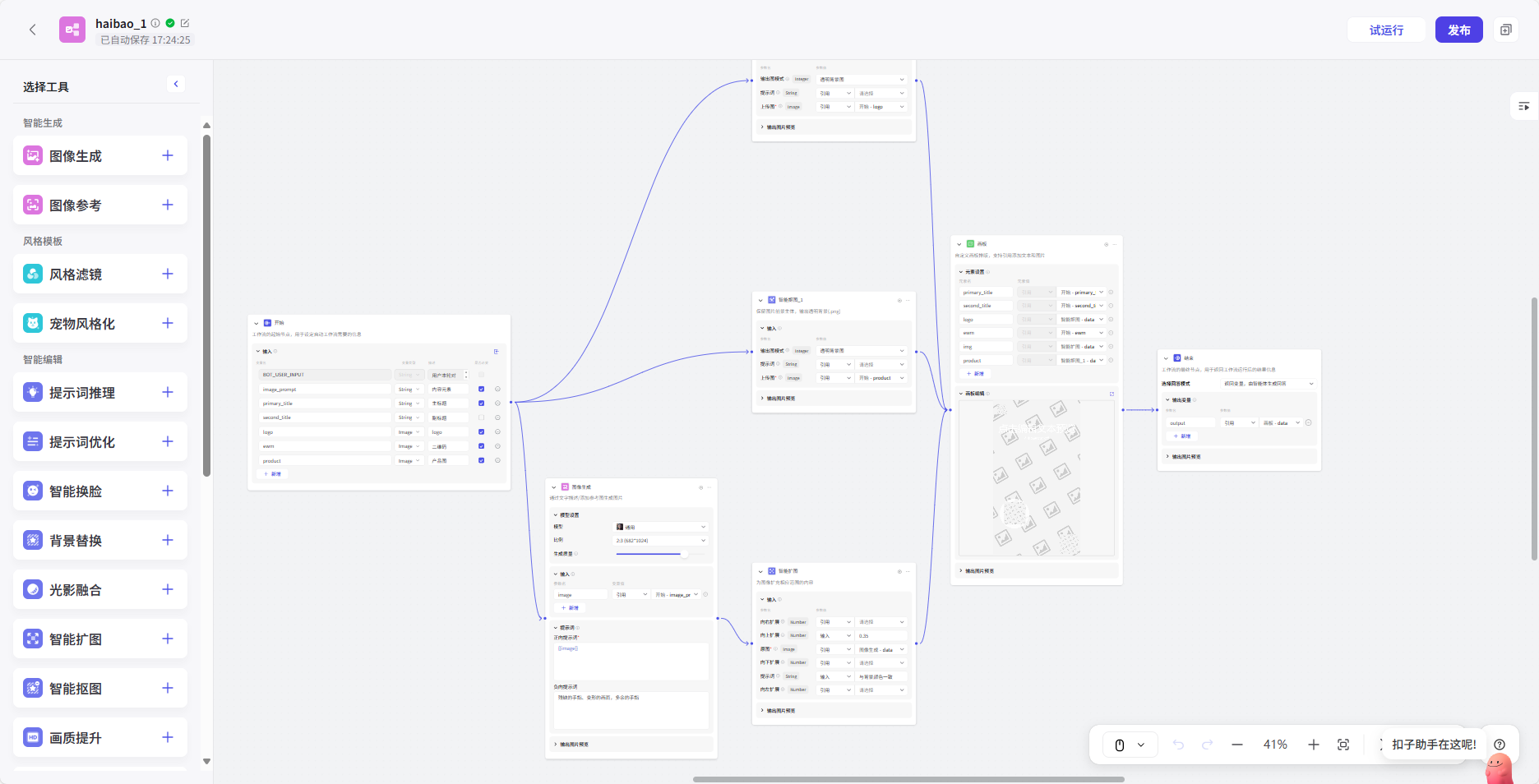The image size is (1539, 784).
Task: Click the 试运行 button
Action: point(1386,30)
